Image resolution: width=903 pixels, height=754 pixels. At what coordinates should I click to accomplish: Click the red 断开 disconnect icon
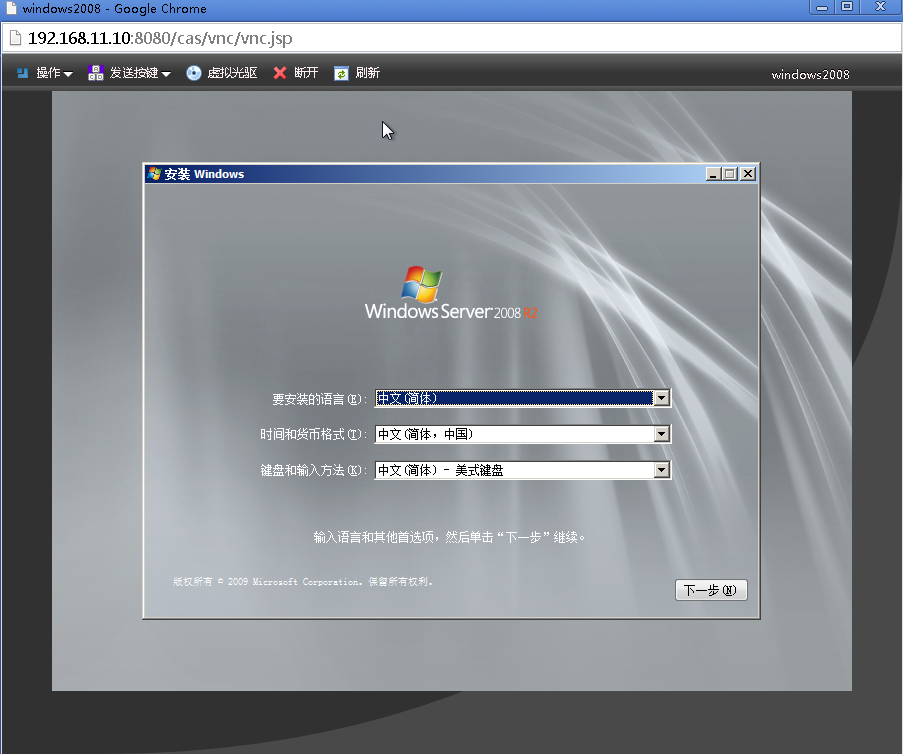(280, 73)
